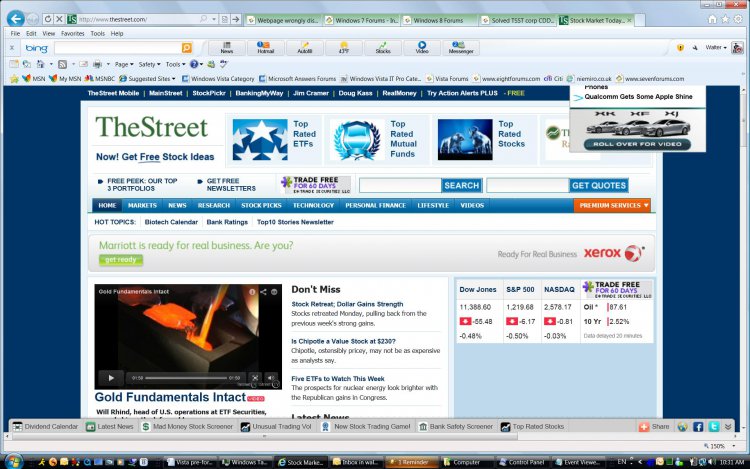Click the Video button on Bing bar
The height and width of the screenshot is (469, 750).
(x=422, y=48)
